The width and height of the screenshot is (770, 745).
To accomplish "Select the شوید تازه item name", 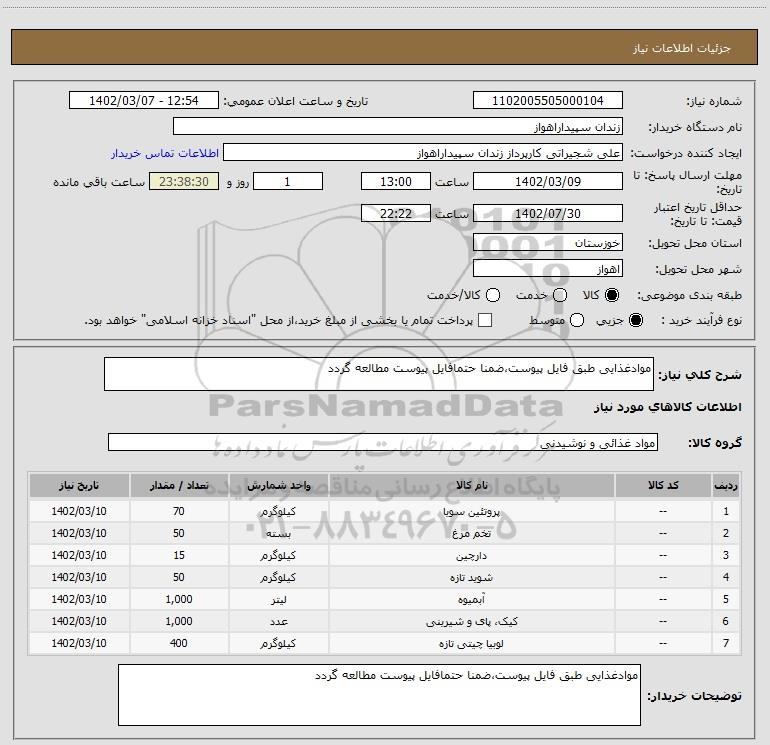I will point(471,578).
